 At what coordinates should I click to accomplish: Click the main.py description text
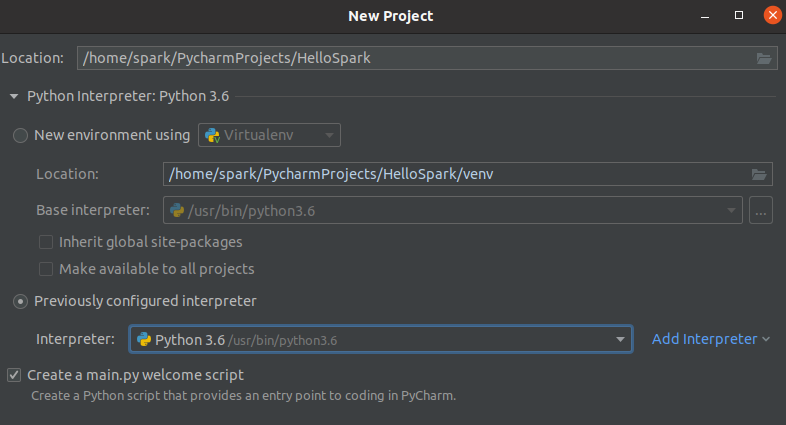pyautogui.click(x=244, y=396)
